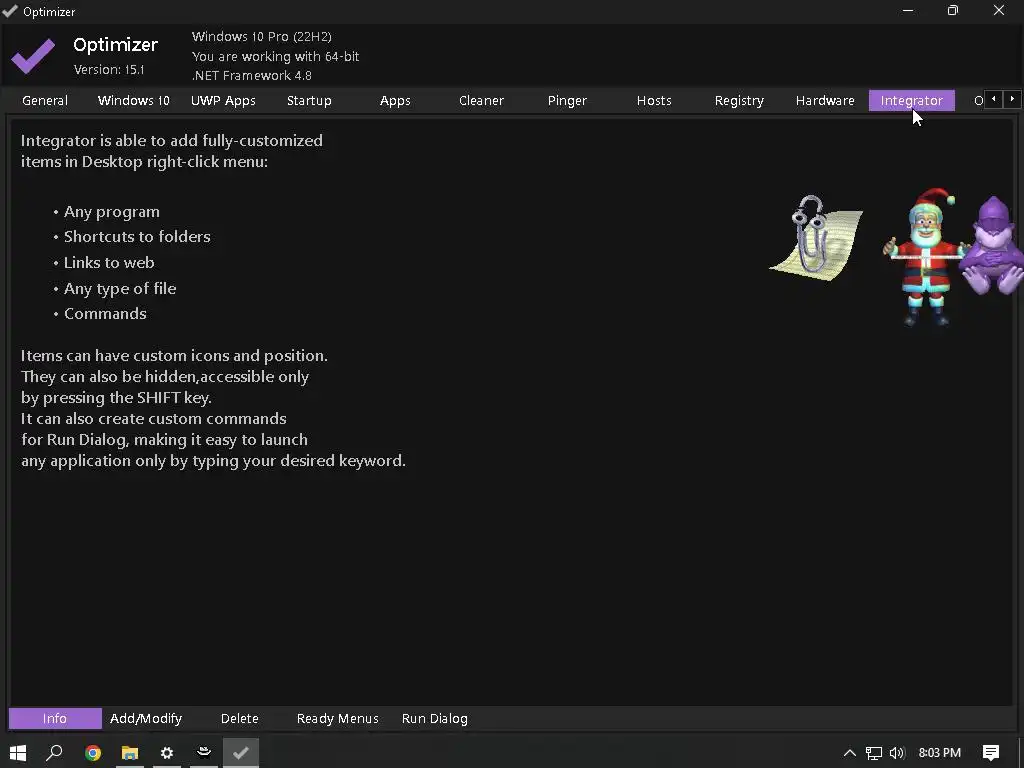Switch to the Windows 10 tab
The image size is (1024, 768).
[x=134, y=101]
